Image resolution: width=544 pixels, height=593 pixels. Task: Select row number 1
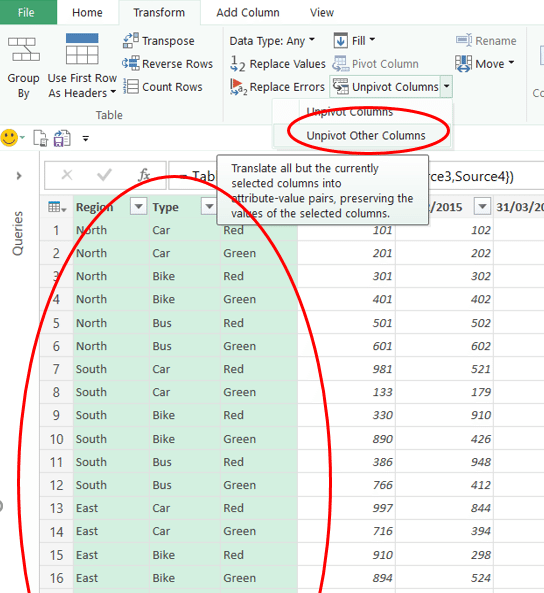pyautogui.click(x=56, y=230)
